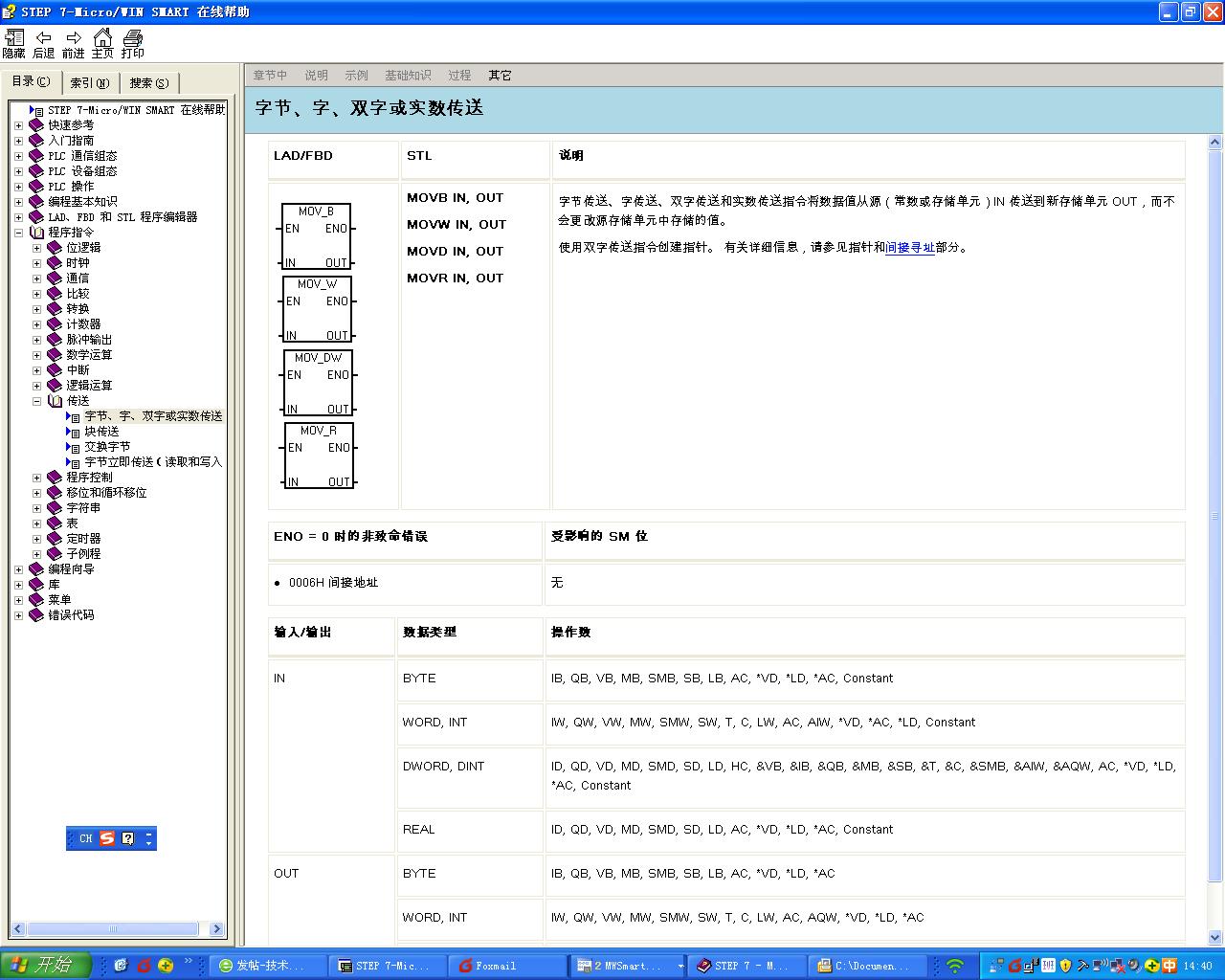Click the book icon beside 快速参考
The height and width of the screenshot is (980, 1225).
pos(36,125)
